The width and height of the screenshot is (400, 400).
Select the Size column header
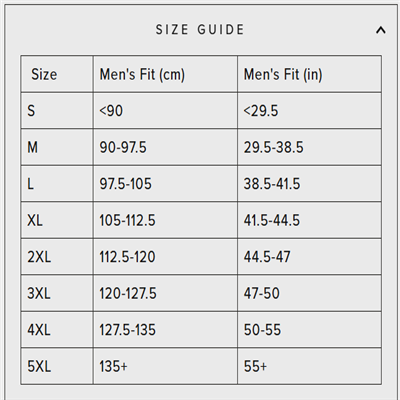(x=44, y=74)
